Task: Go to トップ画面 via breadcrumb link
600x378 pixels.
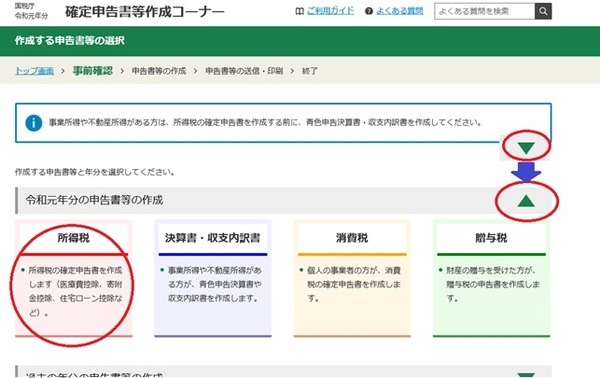Action: 34,71
